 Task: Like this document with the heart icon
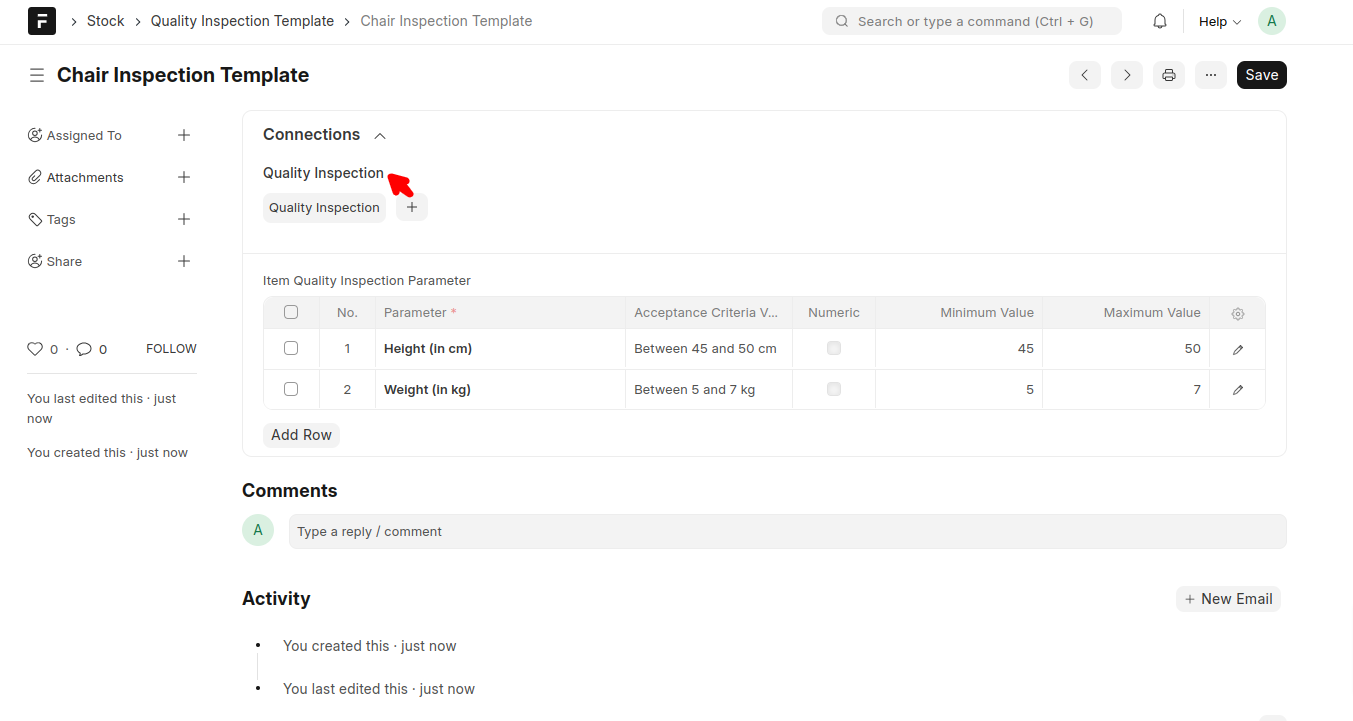(34, 348)
